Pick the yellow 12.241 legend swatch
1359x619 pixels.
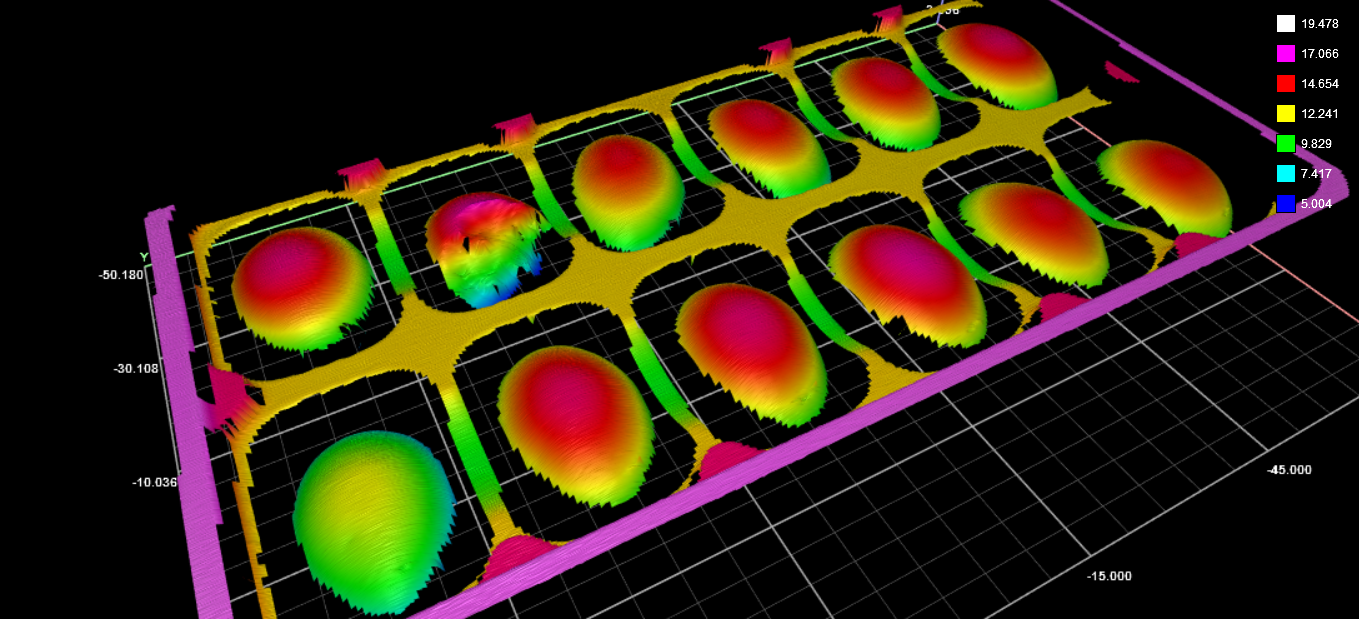tap(1286, 114)
